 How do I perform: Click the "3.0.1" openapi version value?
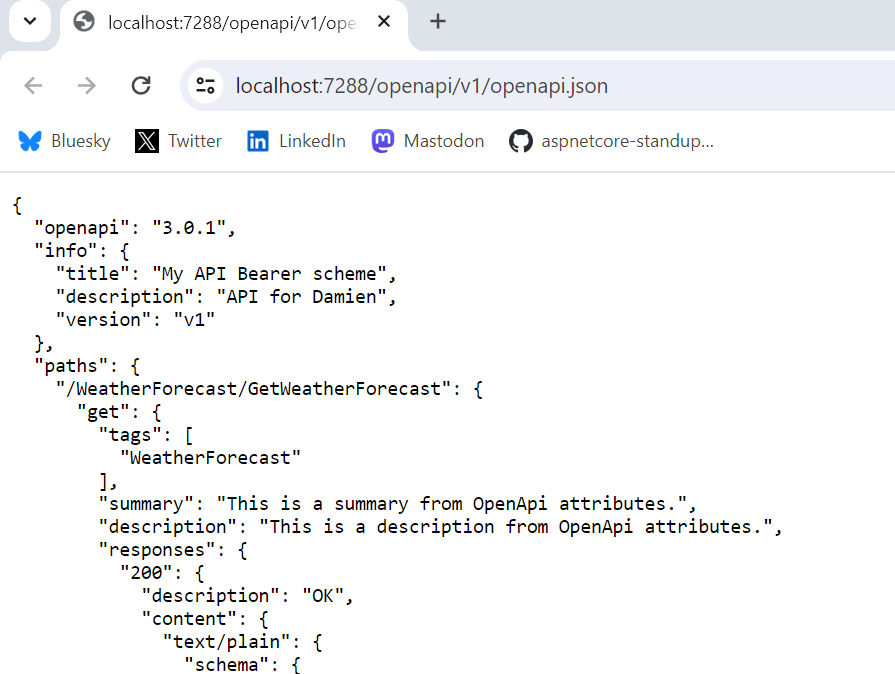pos(191,228)
